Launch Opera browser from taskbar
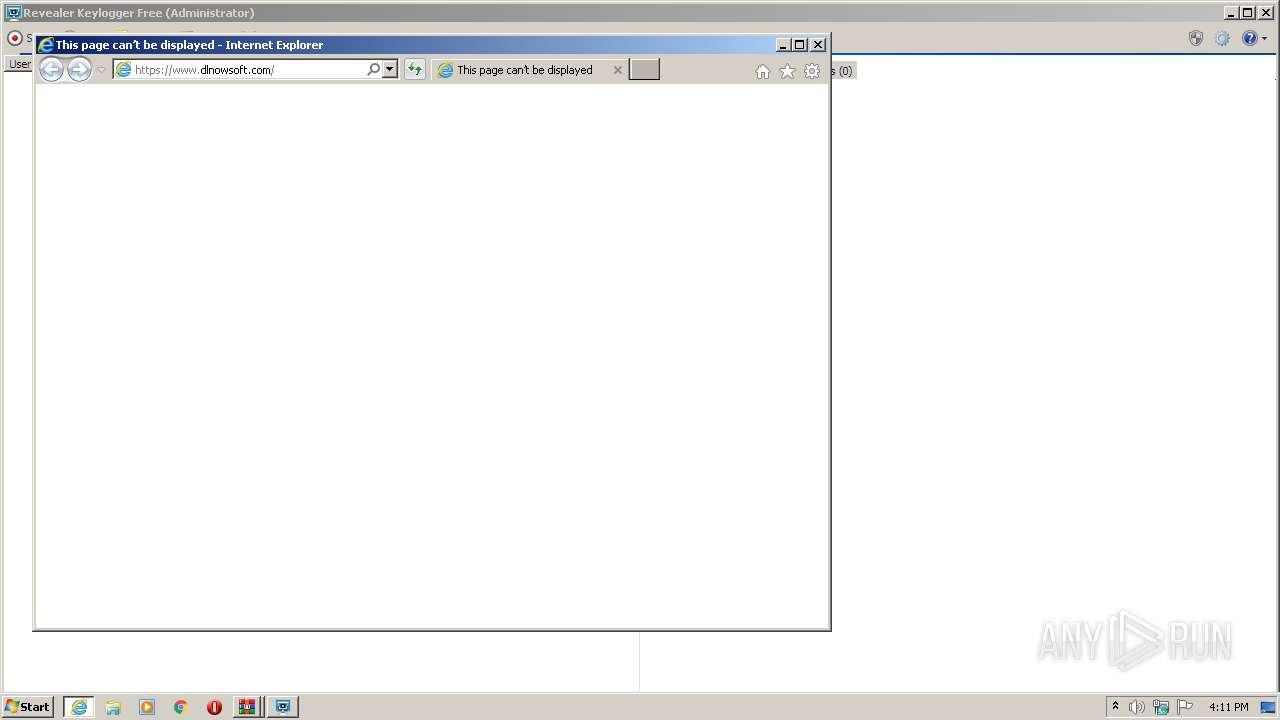Screen dimensions: 1280x720 214,707
